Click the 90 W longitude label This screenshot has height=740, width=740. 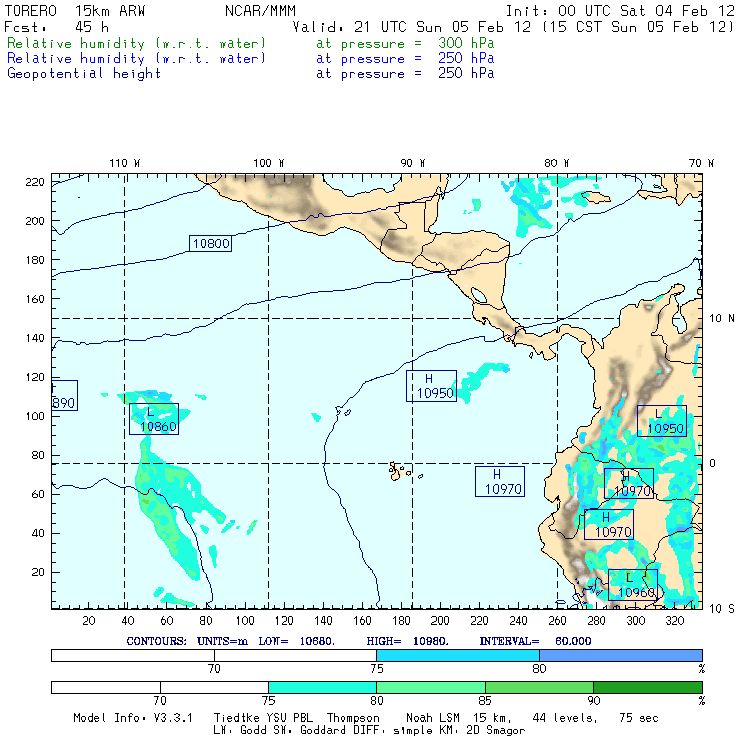click(412, 163)
